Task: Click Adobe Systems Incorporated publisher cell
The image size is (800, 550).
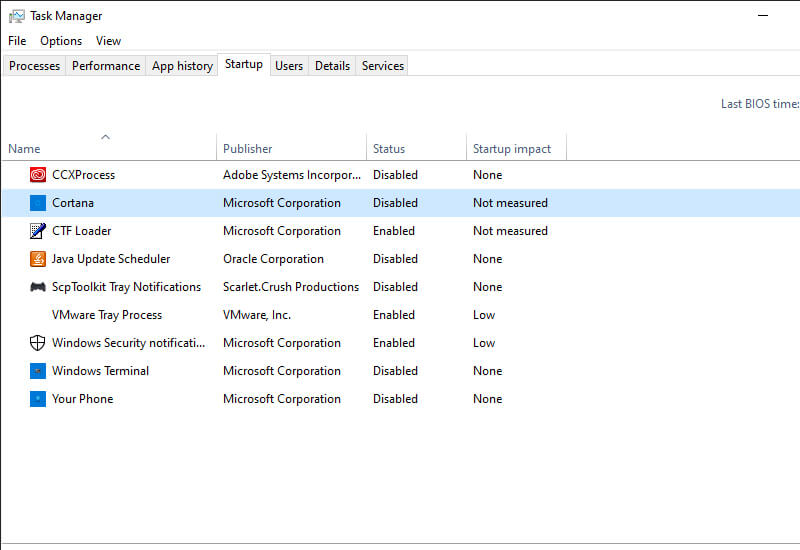Action: [292, 175]
